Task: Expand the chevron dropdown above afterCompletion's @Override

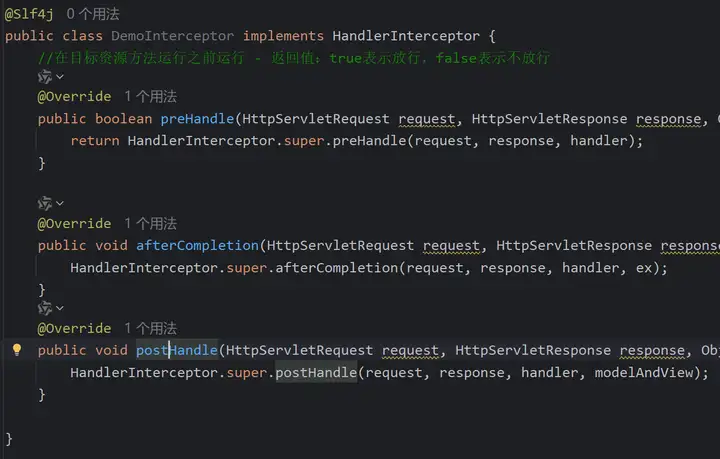Action: point(60,203)
